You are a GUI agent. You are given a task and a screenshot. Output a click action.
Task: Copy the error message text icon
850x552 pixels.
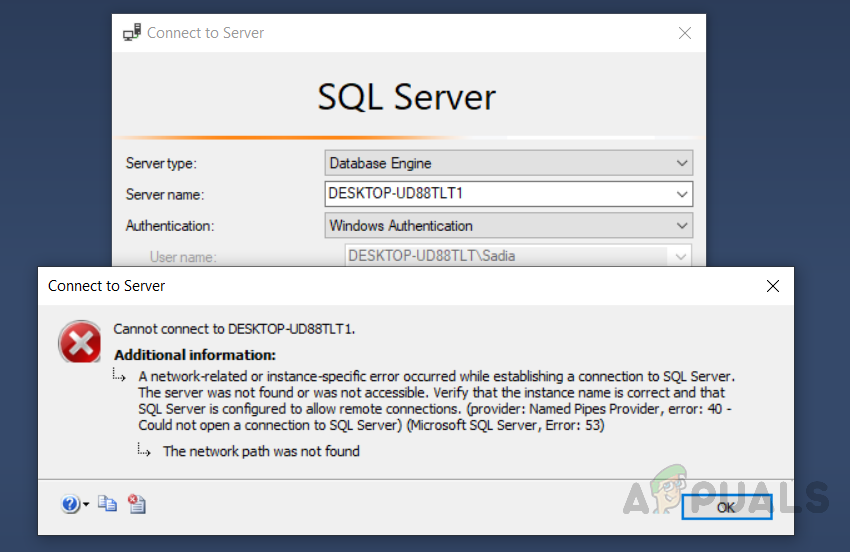(107, 505)
